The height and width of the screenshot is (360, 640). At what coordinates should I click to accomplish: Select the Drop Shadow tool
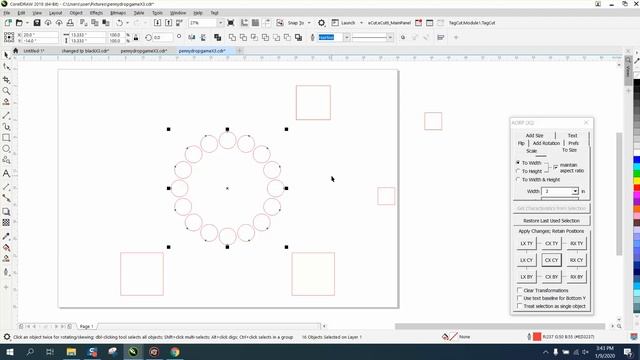[x=6, y=211]
